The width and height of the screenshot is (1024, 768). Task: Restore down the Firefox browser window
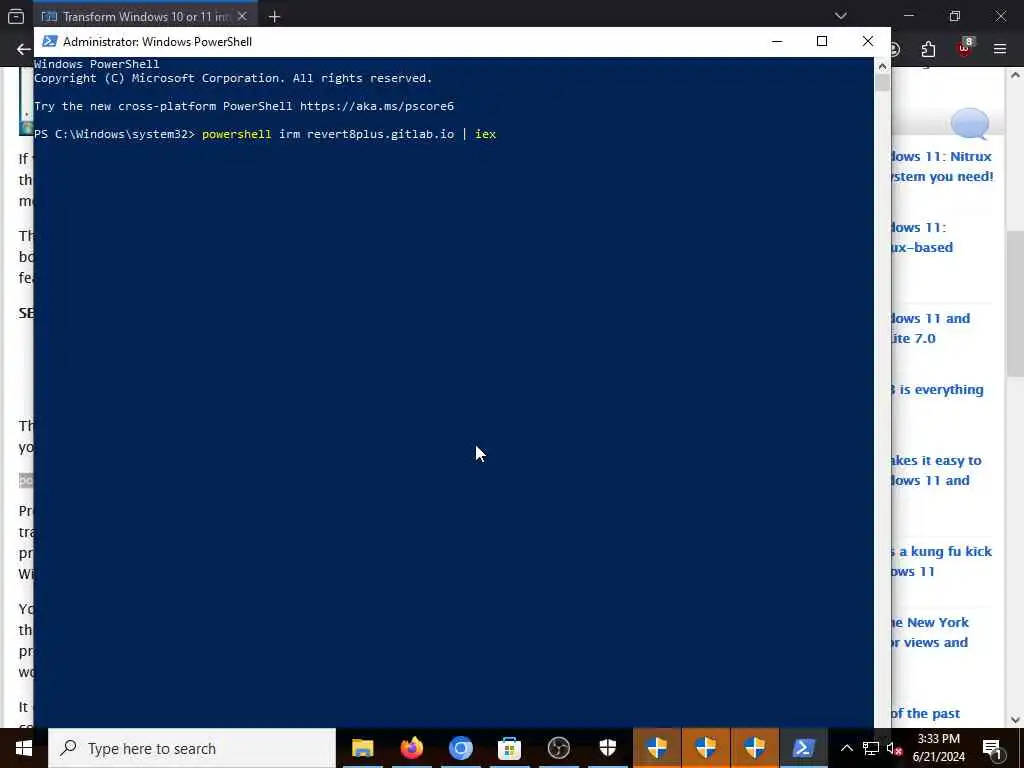[x=955, y=16]
